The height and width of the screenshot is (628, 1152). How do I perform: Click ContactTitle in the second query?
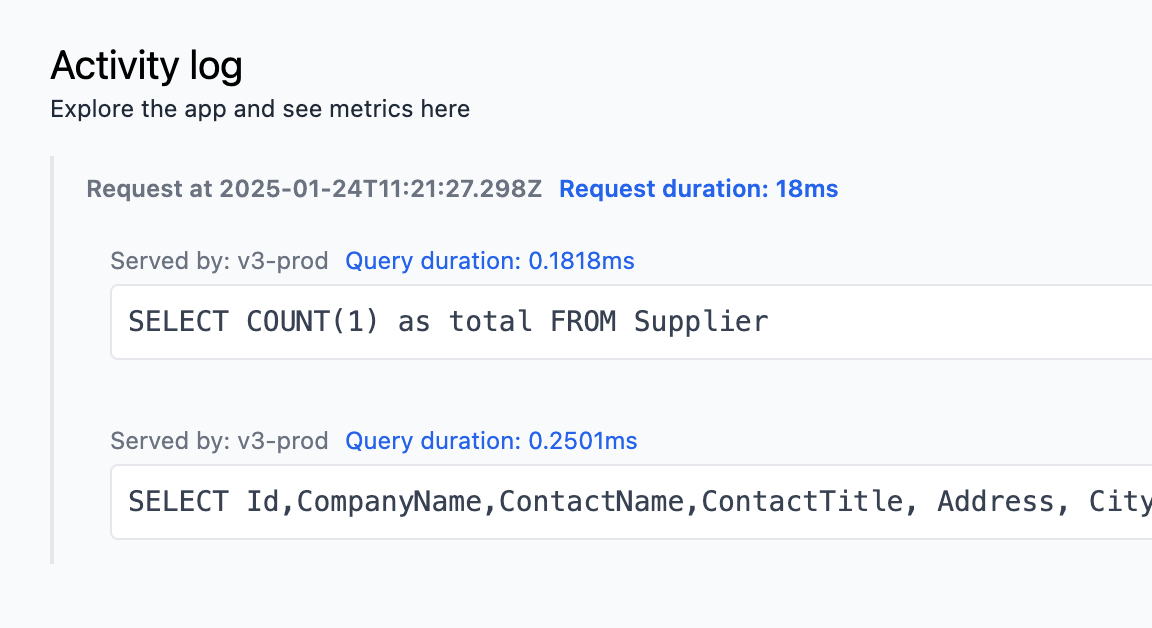(x=802, y=502)
